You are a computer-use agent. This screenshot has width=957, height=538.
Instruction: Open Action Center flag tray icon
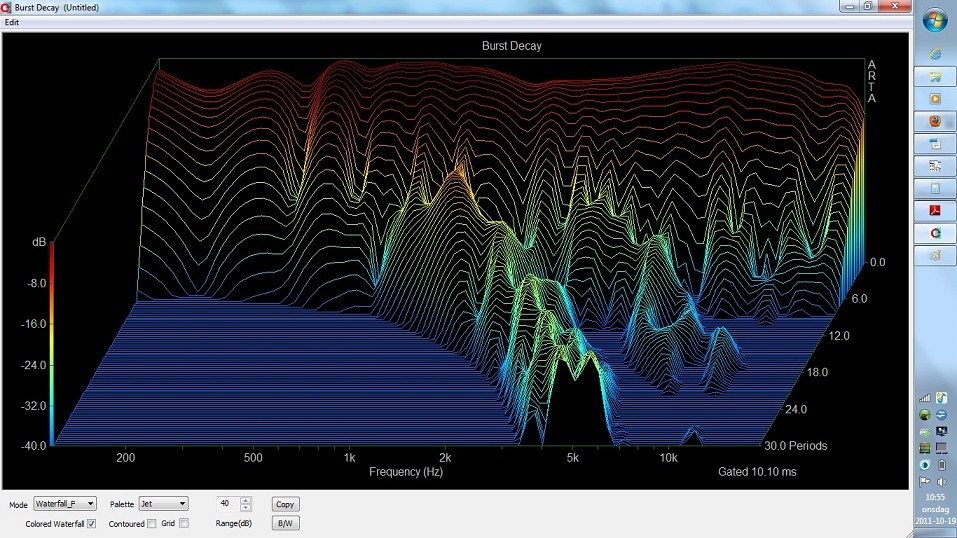point(925,481)
